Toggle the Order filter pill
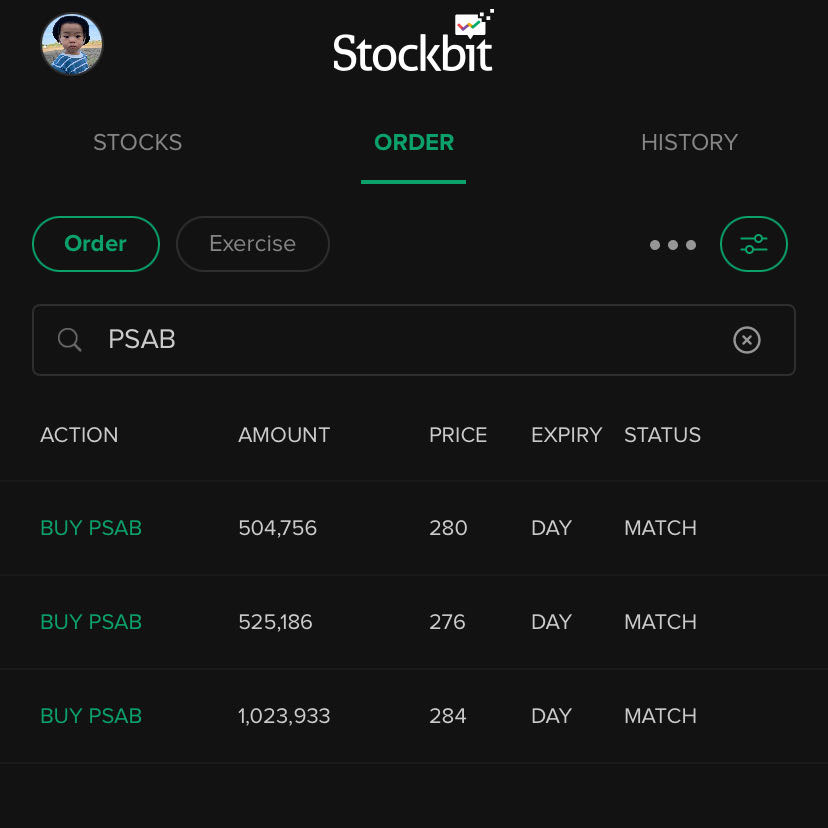The width and height of the screenshot is (828, 828). point(96,244)
